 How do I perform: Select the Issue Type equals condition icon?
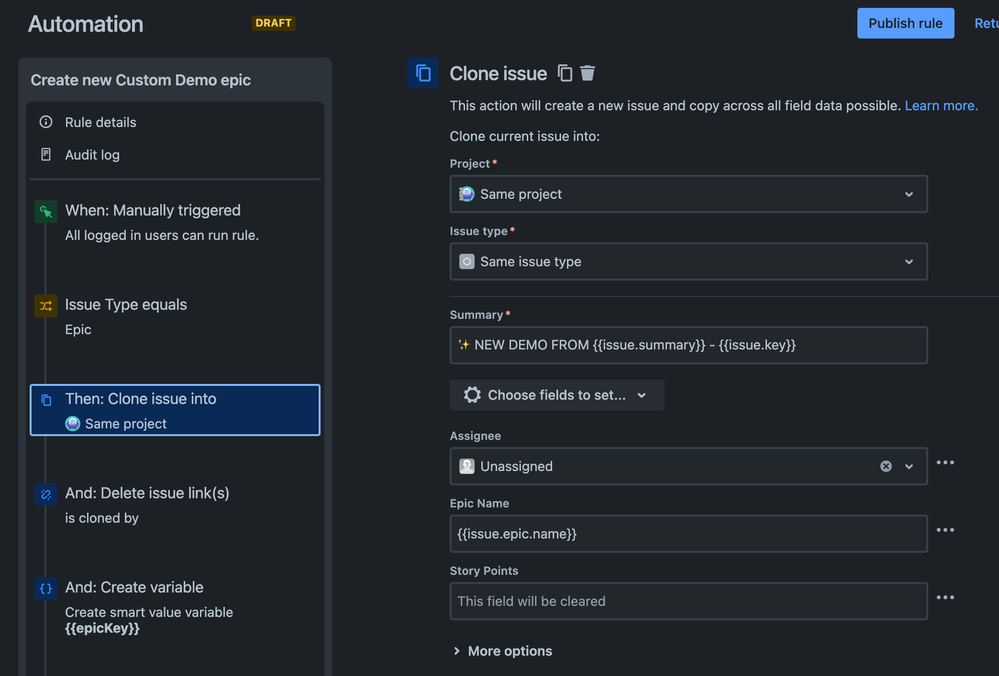pos(46,306)
